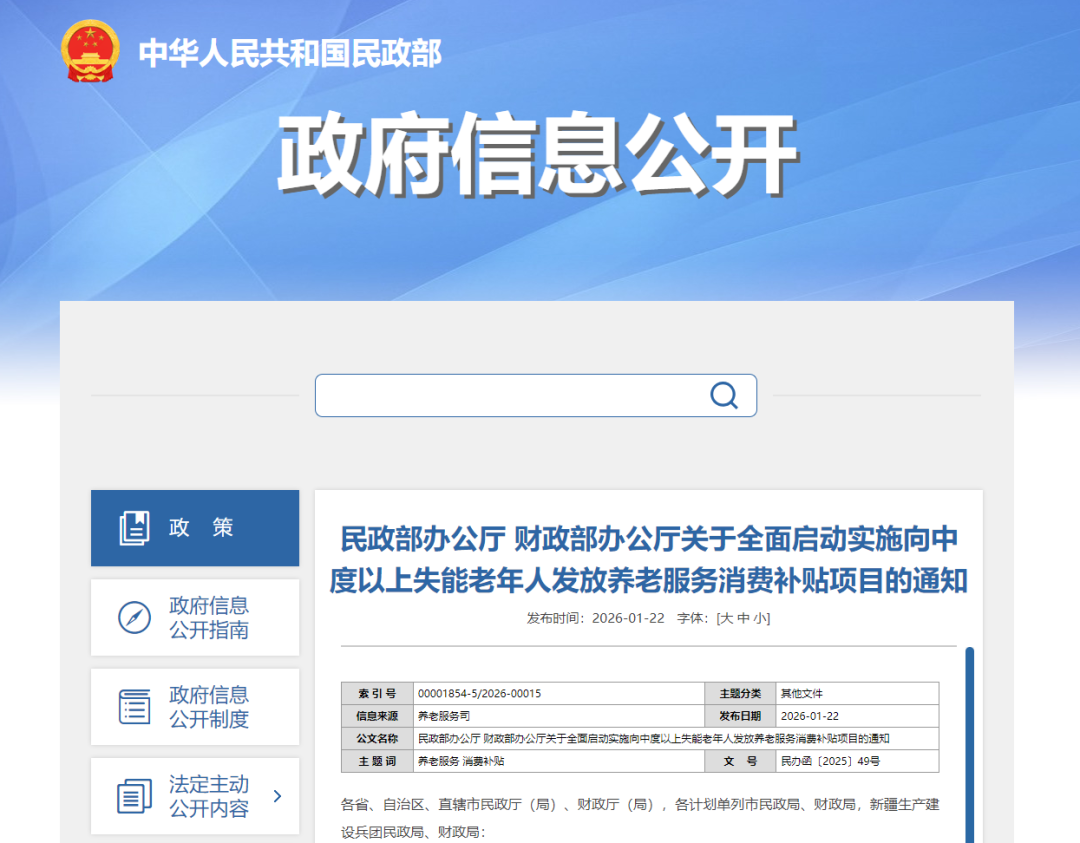Click the article's blue vertical scrollbar

point(968,744)
